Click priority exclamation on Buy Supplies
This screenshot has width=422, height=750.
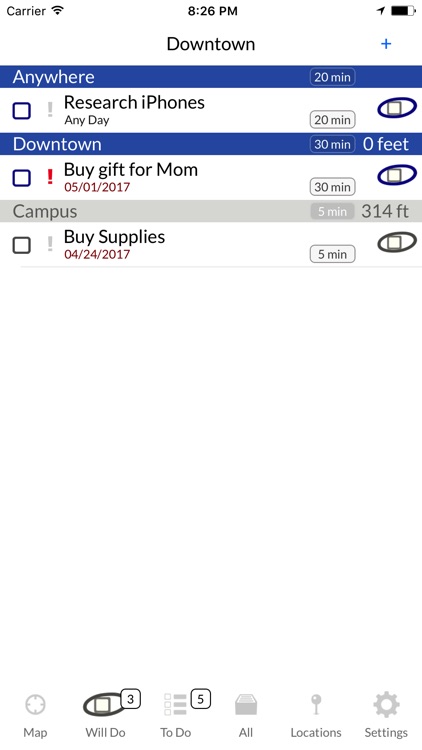[50, 244]
